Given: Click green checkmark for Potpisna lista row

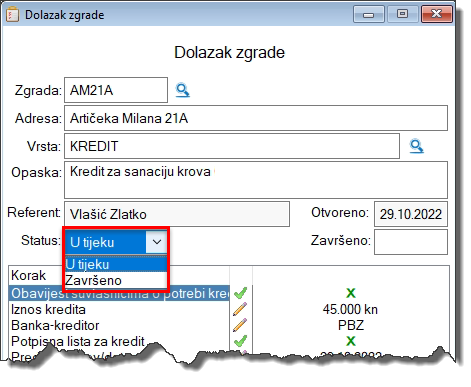Looking at the screenshot, I should 240,341.
